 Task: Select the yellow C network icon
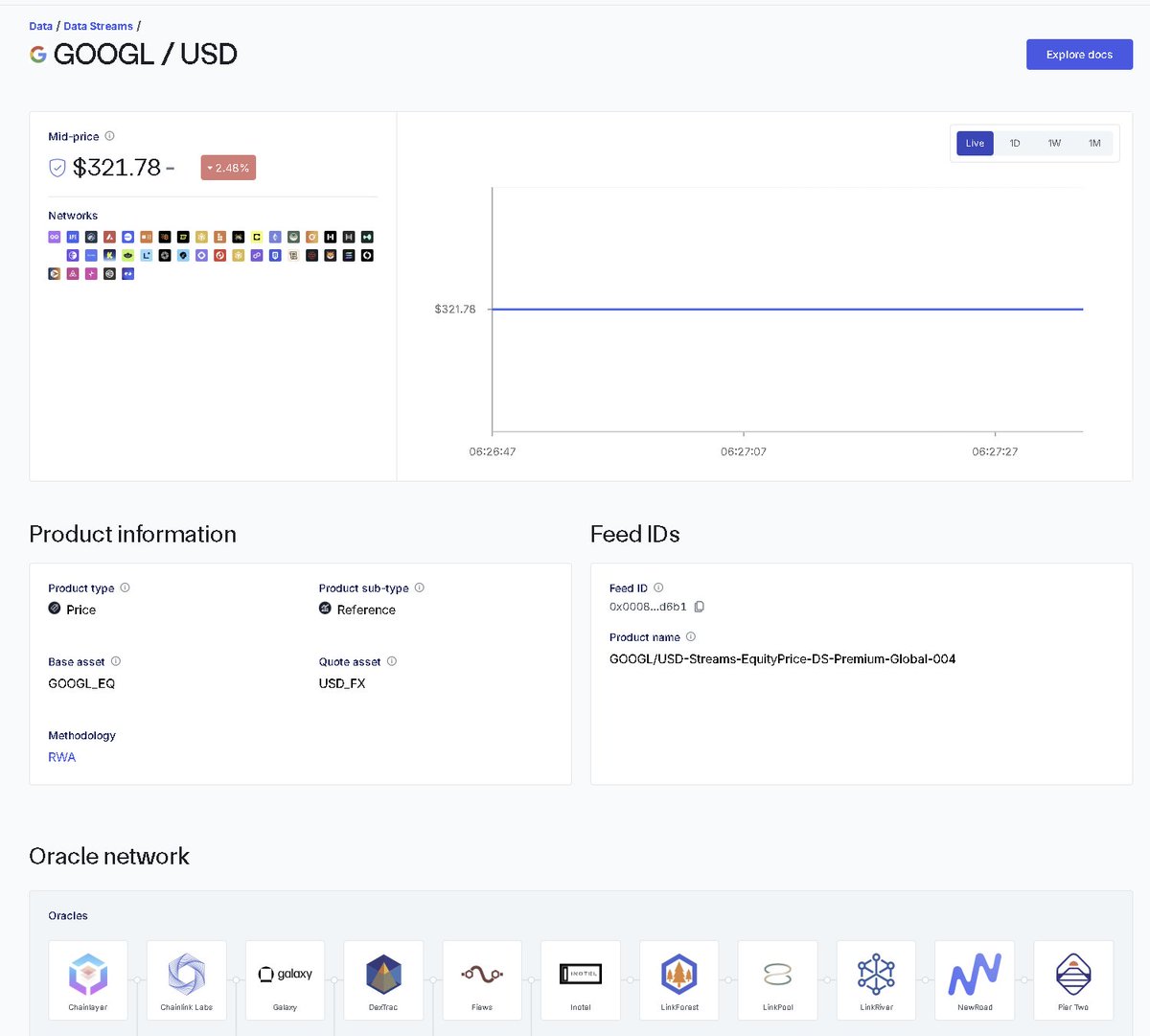[257, 237]
